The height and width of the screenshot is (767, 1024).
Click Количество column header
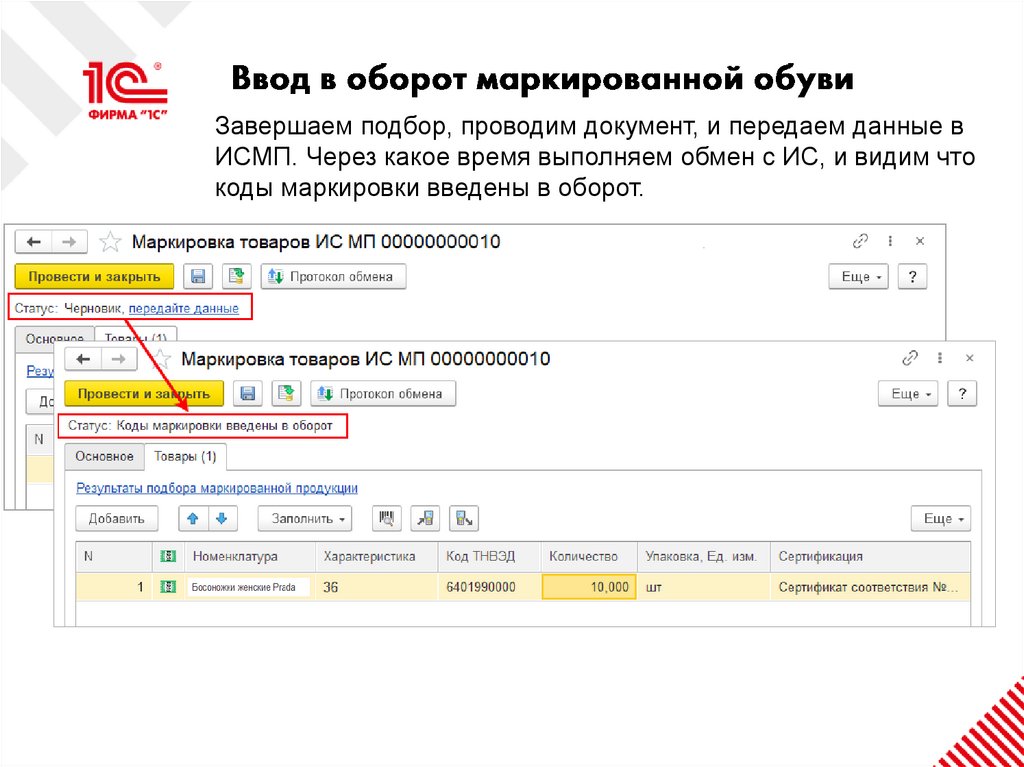tap(589, 557)
